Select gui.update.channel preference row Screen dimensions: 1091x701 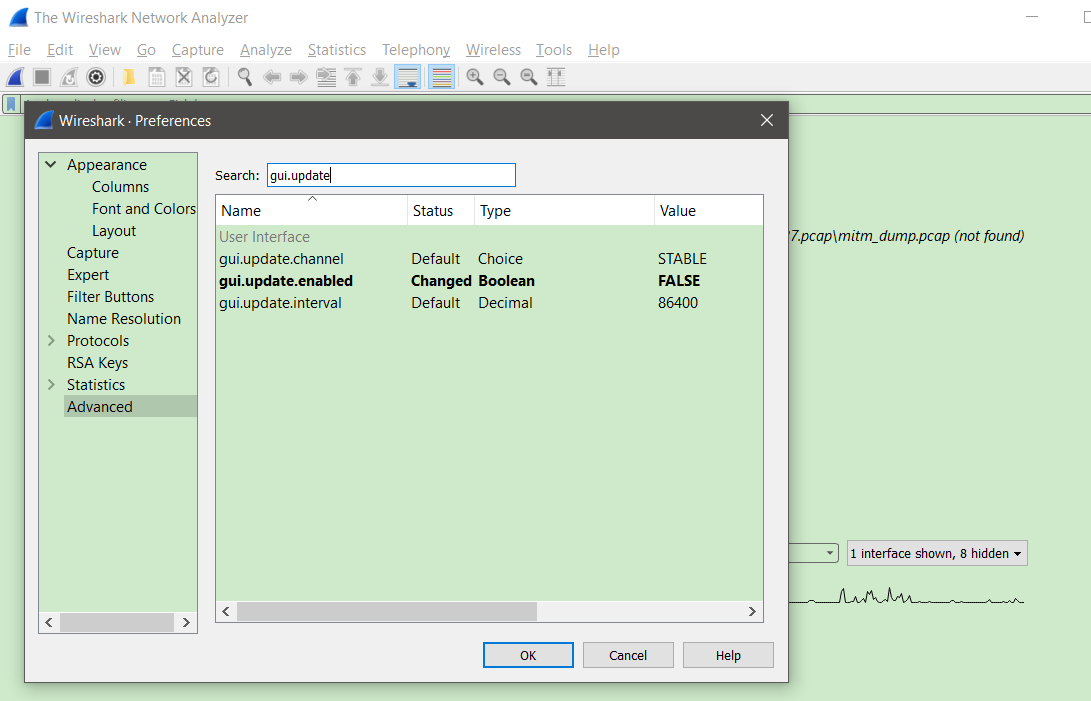489,259
